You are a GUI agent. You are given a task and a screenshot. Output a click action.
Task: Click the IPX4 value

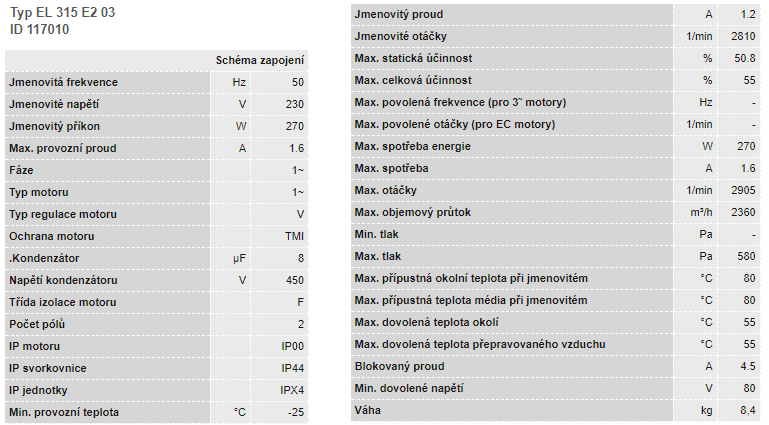click(x=292, y=390)
